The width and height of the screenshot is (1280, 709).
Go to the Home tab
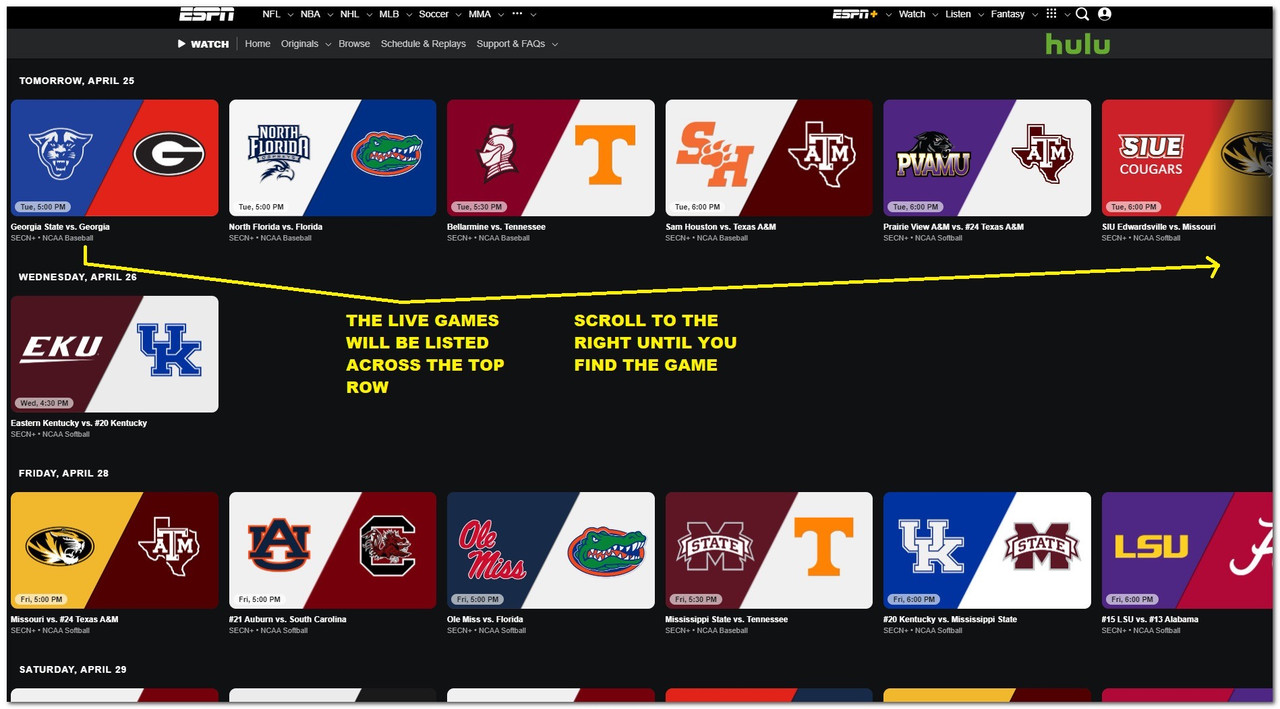pyautogui.click(x=258, y=44)
